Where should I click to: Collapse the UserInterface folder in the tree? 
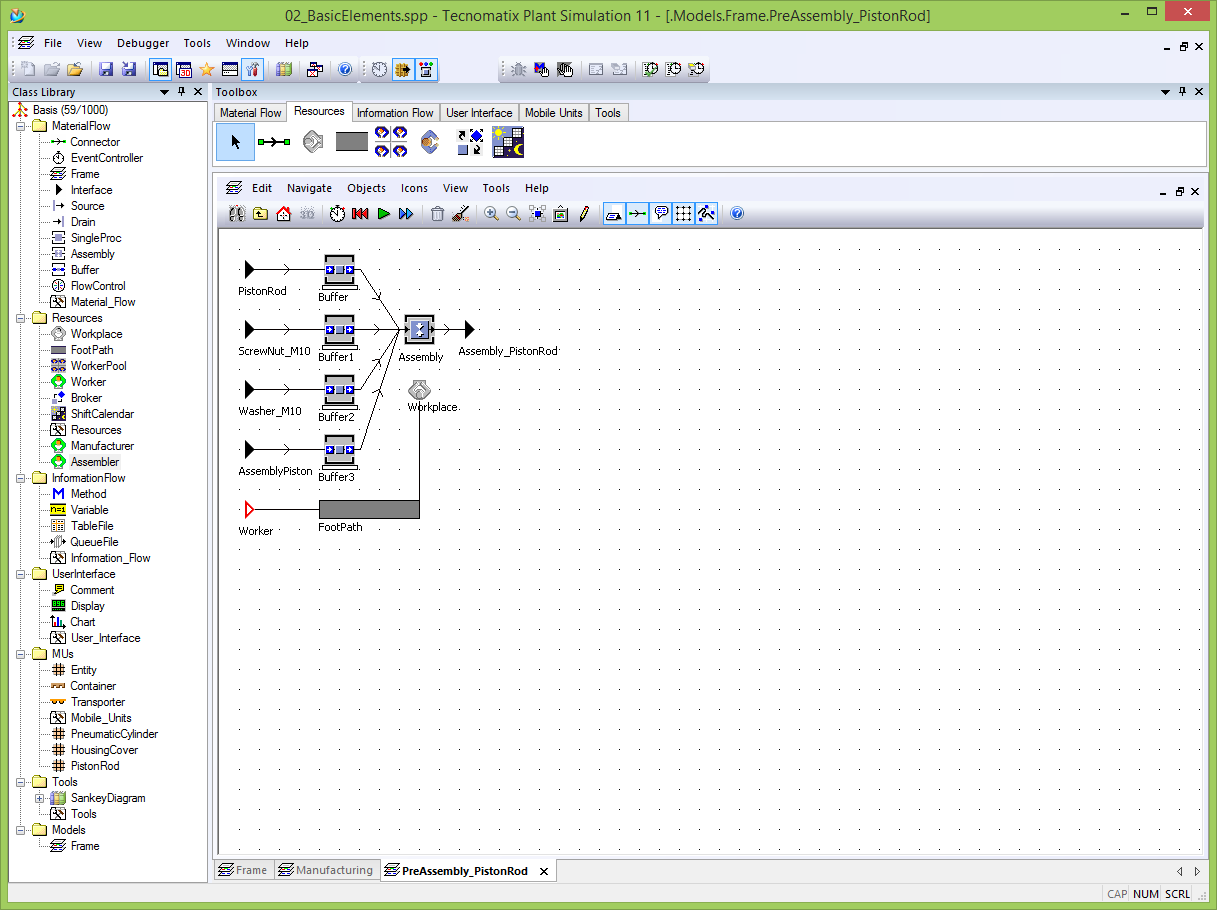click(x=21, y=574)
